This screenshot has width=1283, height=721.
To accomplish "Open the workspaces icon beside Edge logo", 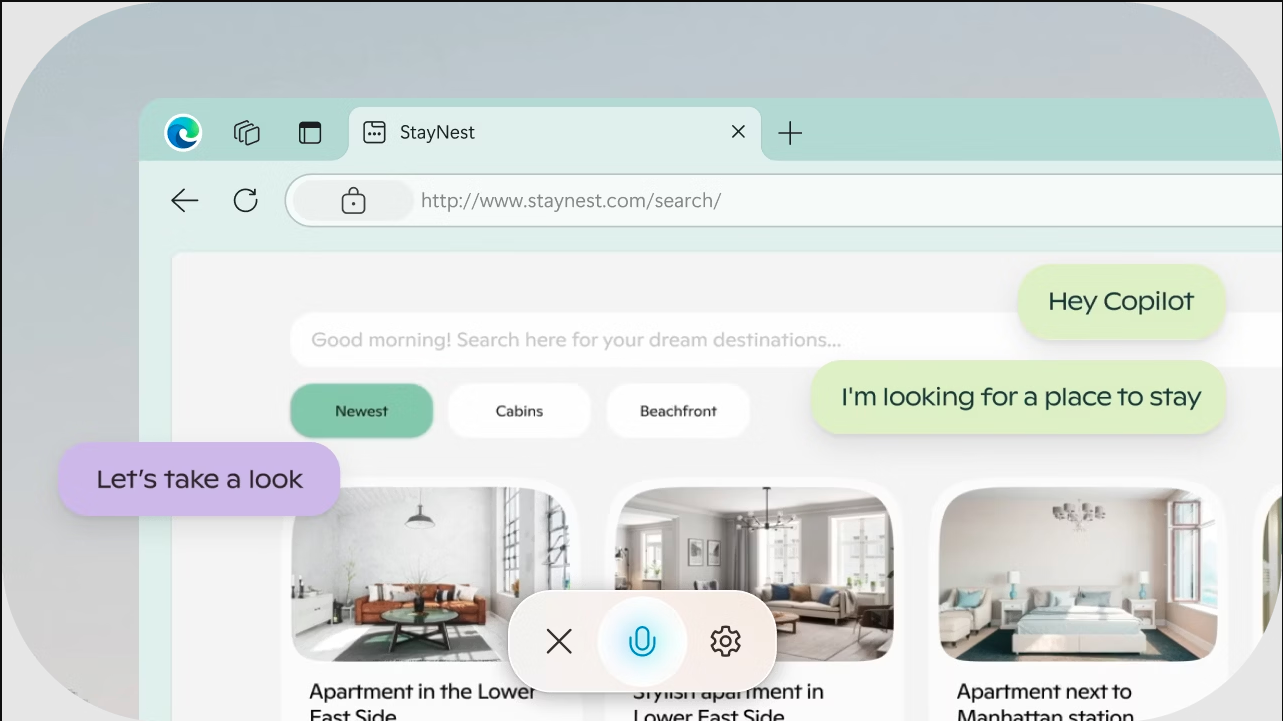I will (x=247, y=132).
